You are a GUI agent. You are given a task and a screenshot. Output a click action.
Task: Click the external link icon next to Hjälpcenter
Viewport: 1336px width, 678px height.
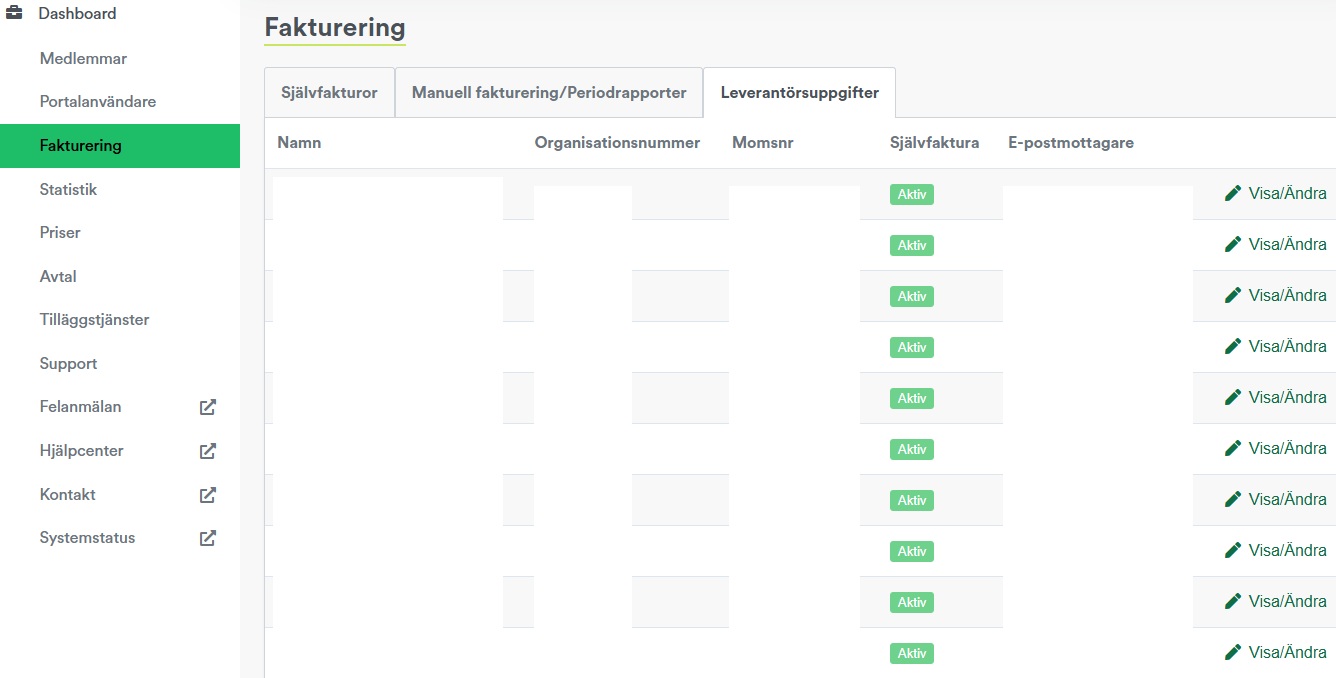click(x=207, y=451)
